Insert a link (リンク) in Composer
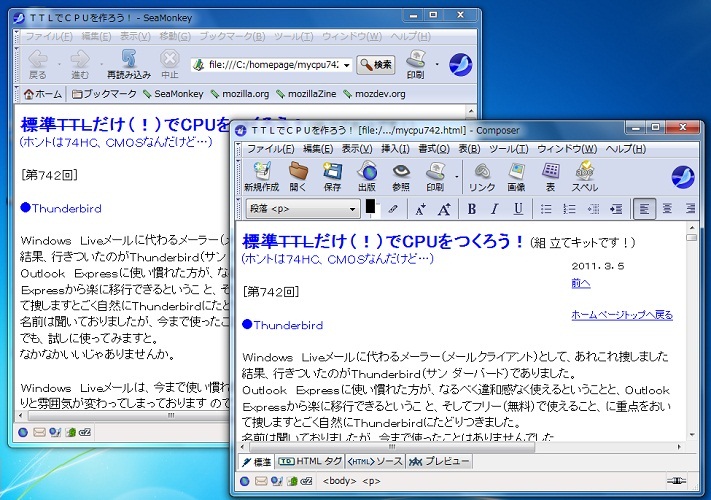The image size is (711, 500). [482, 176]
